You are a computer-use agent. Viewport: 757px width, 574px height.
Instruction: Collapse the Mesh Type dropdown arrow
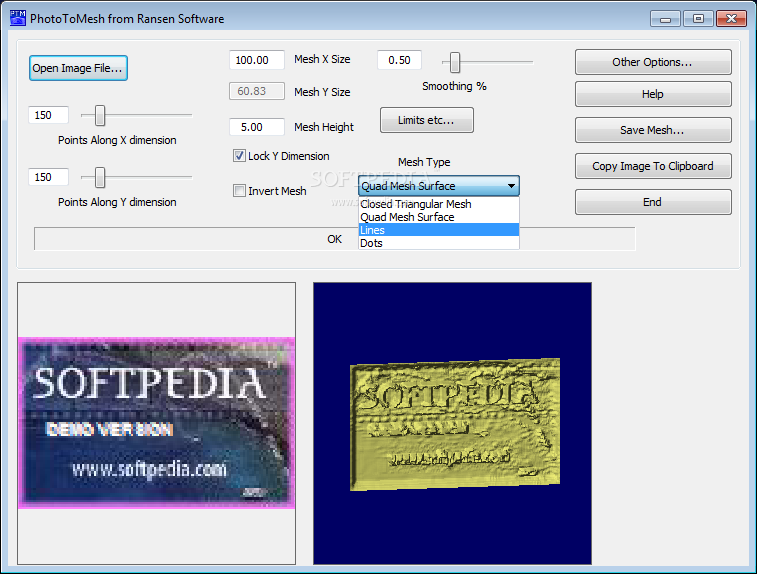coord(511,186)
